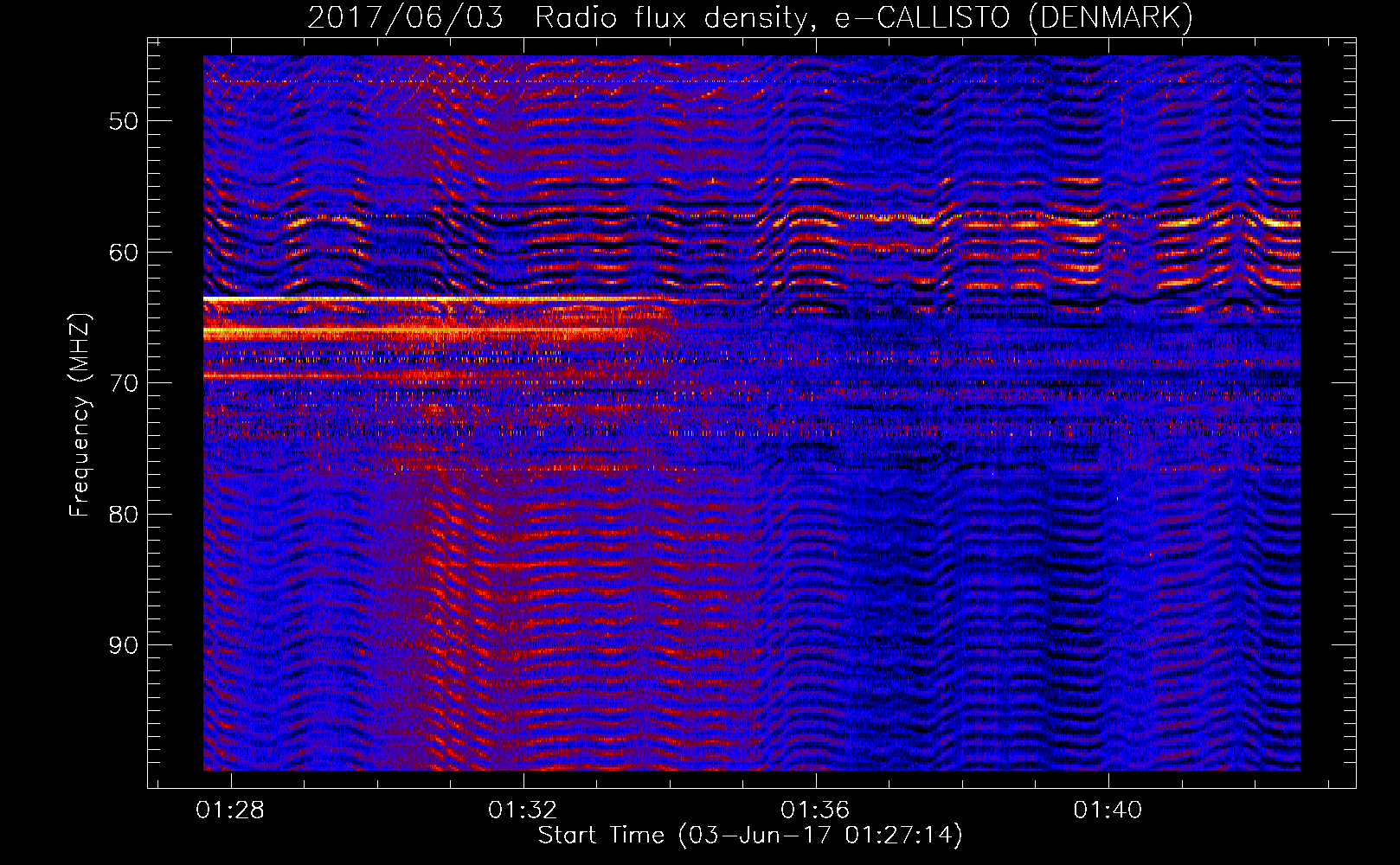Click the 01:32 time tick label
This screenshot has width=1400, height=865.
click(x=523, y=811)
